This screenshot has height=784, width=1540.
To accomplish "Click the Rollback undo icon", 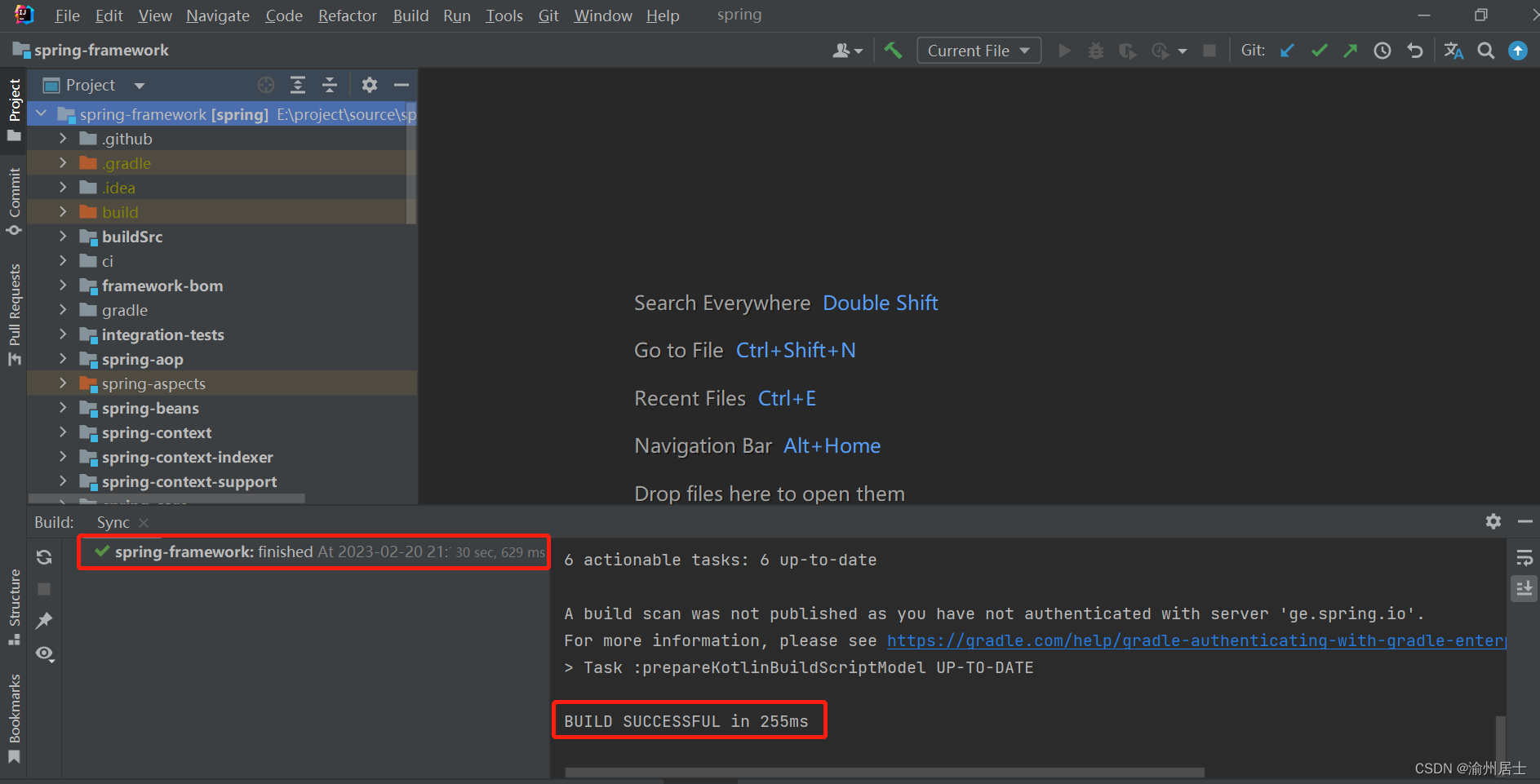I will click(x=1415, y=51).
